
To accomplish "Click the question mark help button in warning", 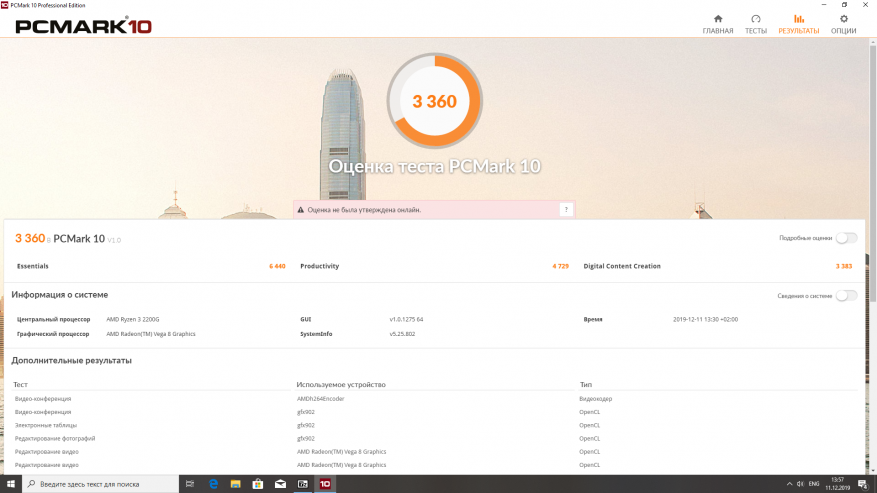I will point(566,210).
